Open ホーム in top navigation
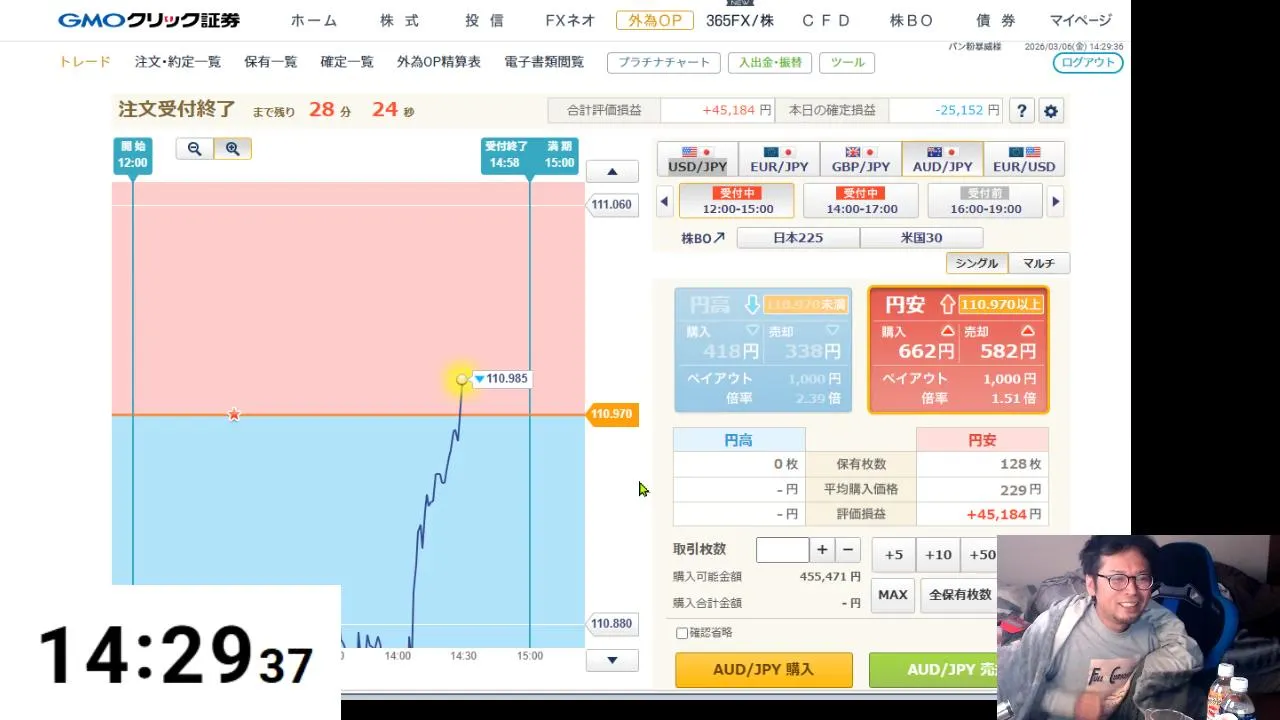This screenshot has height=720, width=1280. click(314, 20)
